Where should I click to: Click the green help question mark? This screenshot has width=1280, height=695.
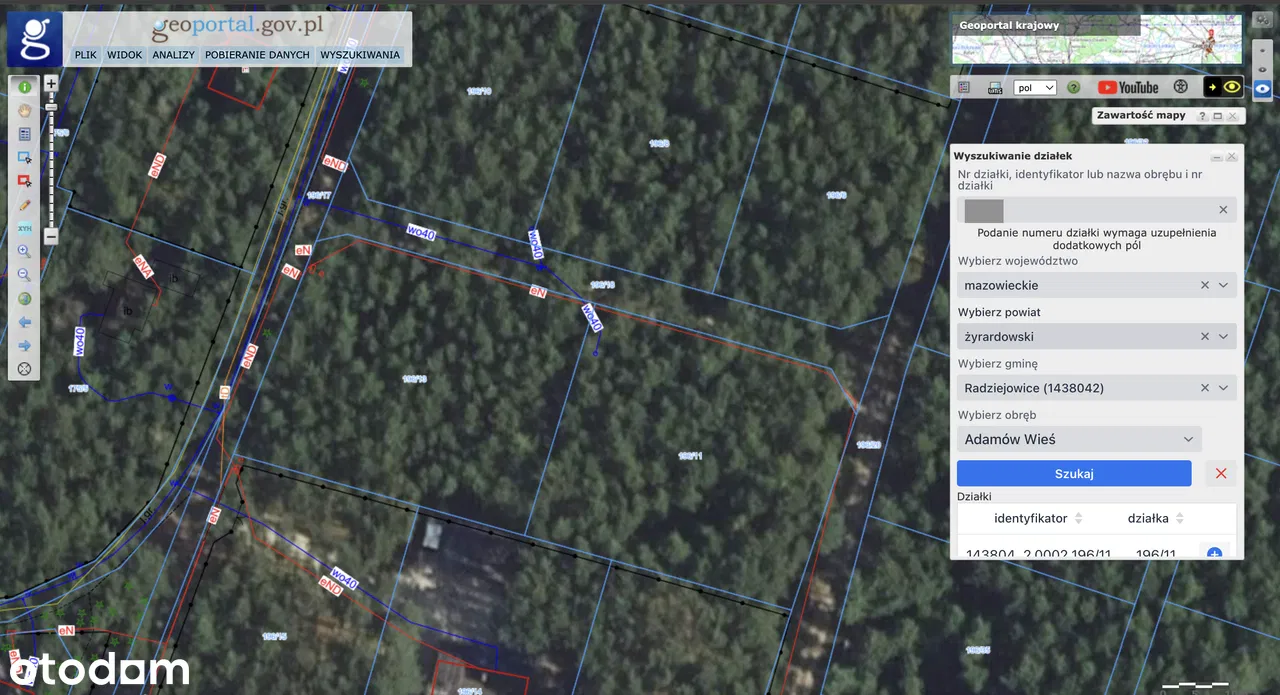coord(1073,88)
